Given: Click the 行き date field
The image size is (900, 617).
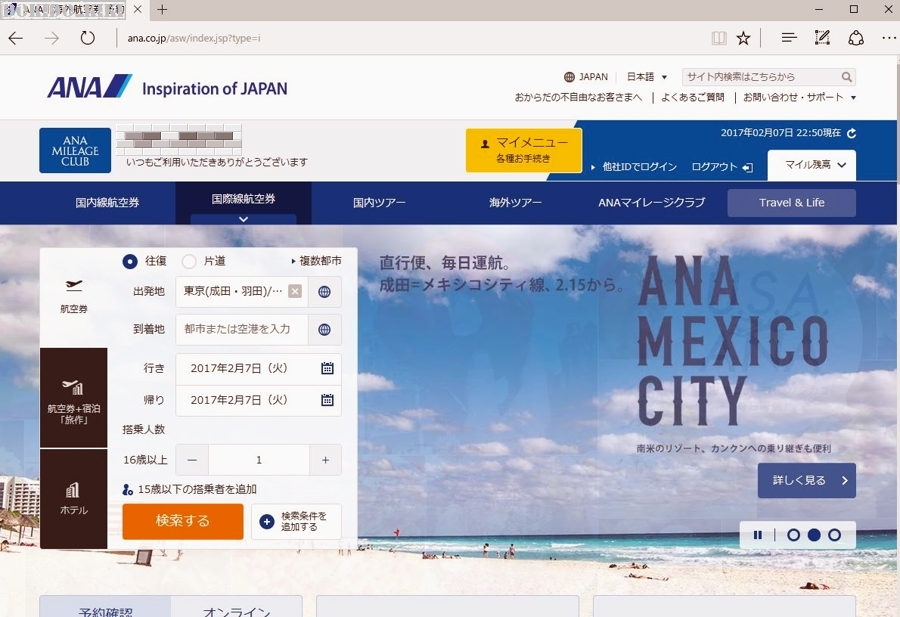Looking at the screenshot, I should coord(258,368).
